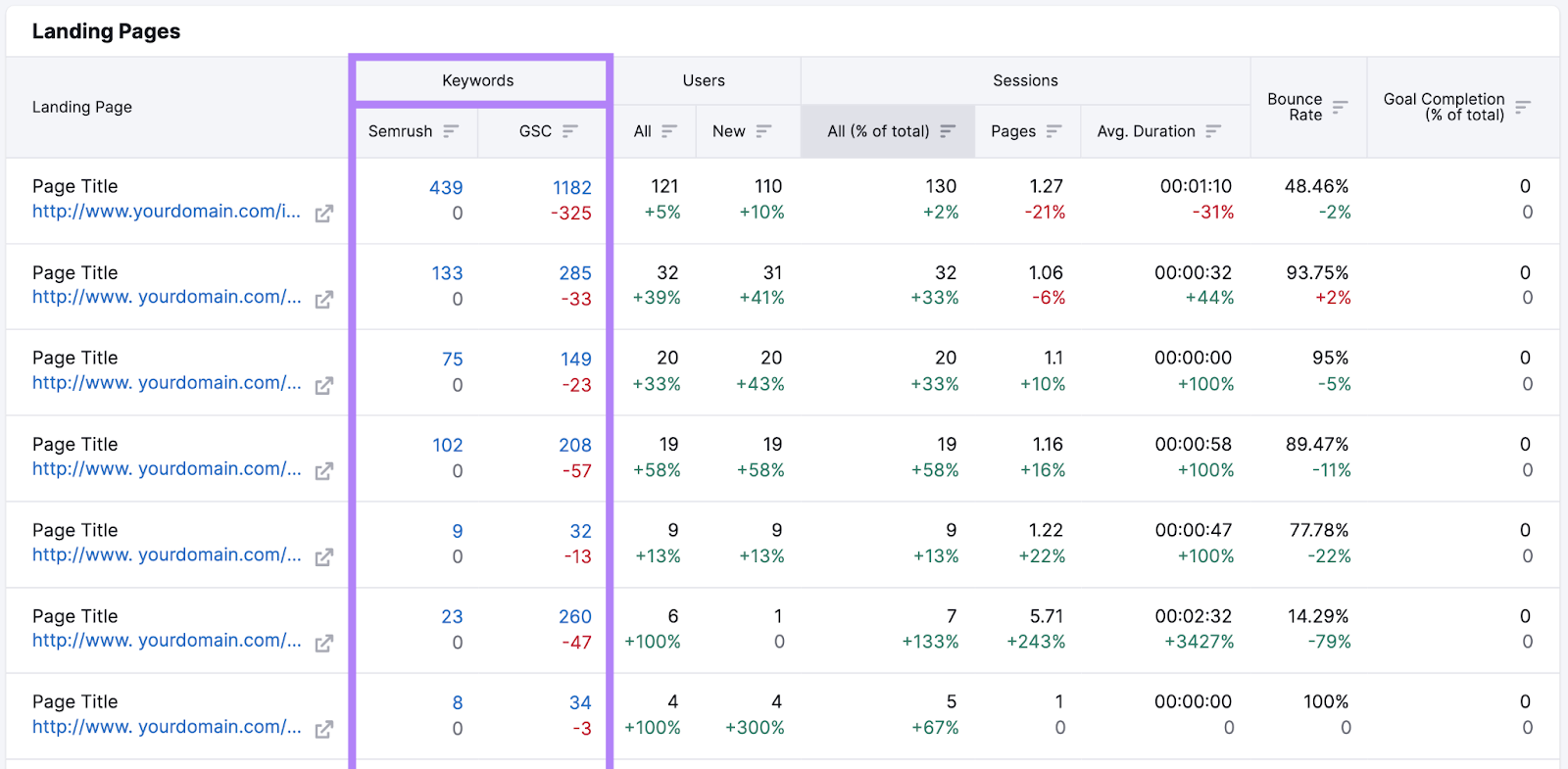
Task: Open the page URL in the 77.78% bounce row
Action: (x=167, y=554)
